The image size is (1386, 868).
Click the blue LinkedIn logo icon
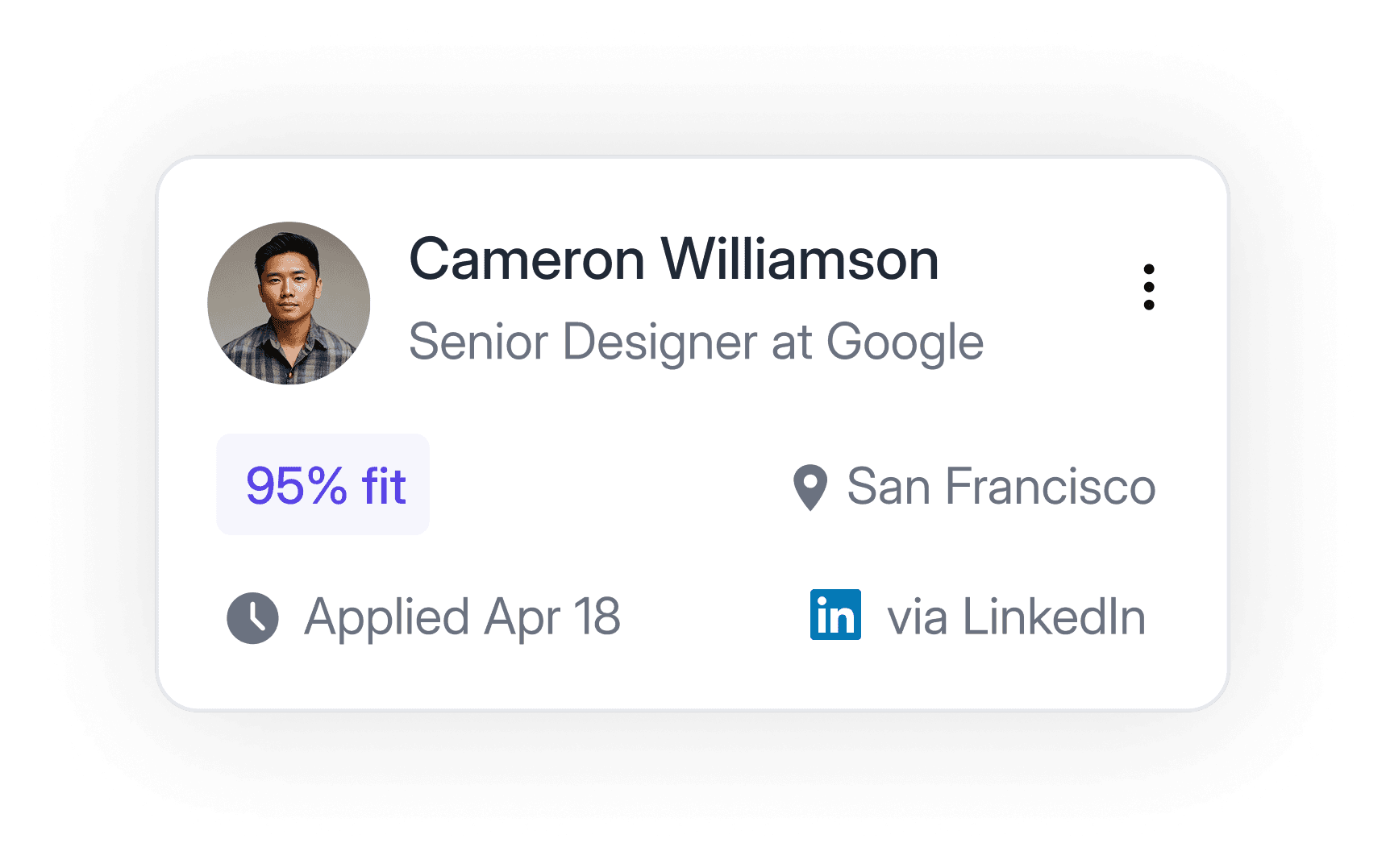(835, 615)
